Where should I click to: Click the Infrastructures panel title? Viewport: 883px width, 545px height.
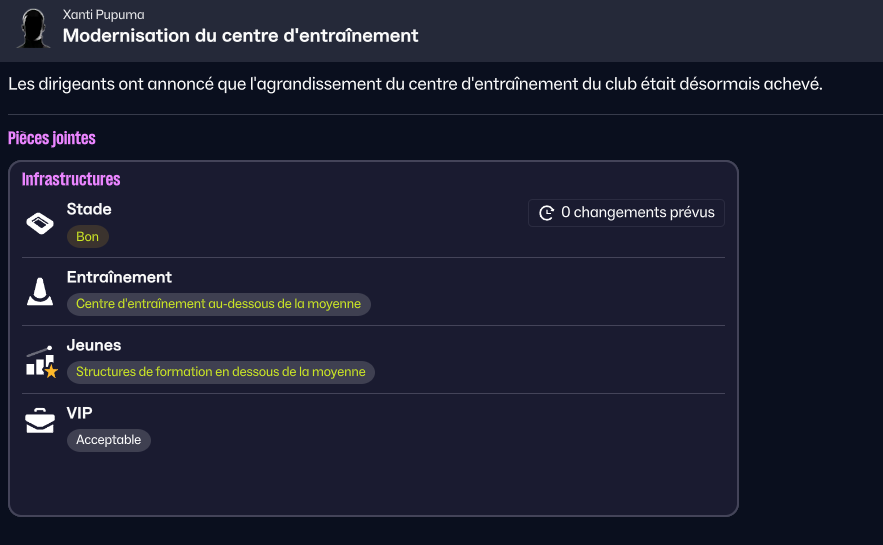point(71,180)
